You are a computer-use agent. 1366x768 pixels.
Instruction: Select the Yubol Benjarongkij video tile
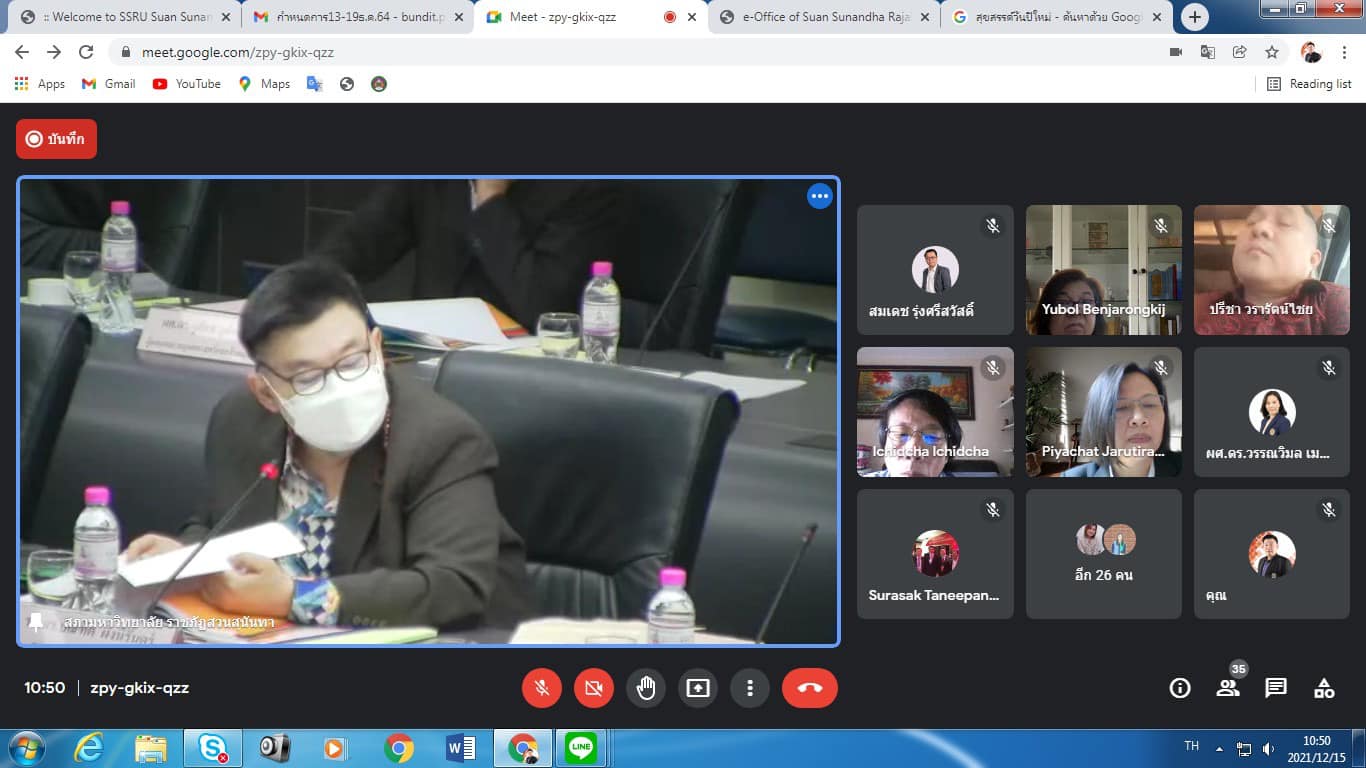(1103, 270)
